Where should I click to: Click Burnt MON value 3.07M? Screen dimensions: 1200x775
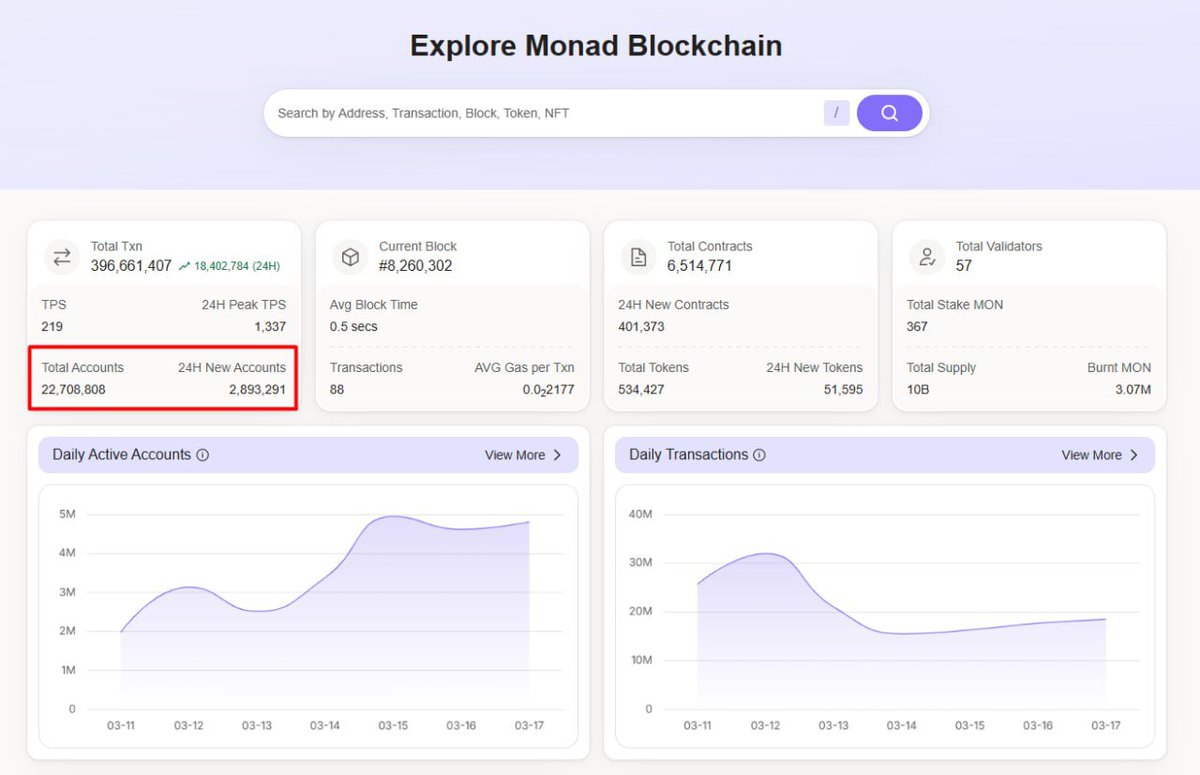tap(1132, 389)
